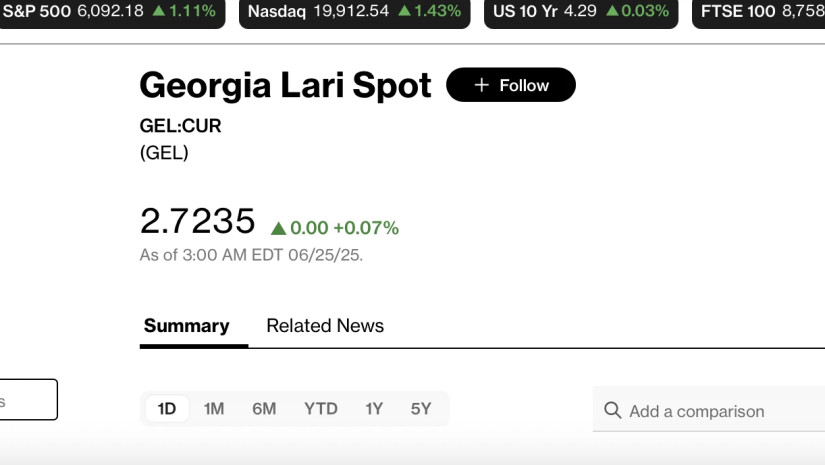Open the S&P 500 ticker

[x=108, y=12]
